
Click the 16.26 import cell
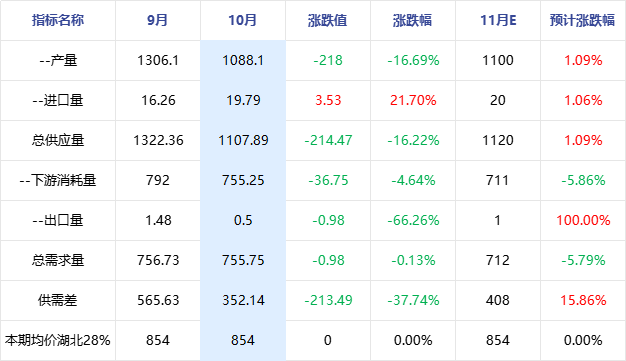(158, 100)
